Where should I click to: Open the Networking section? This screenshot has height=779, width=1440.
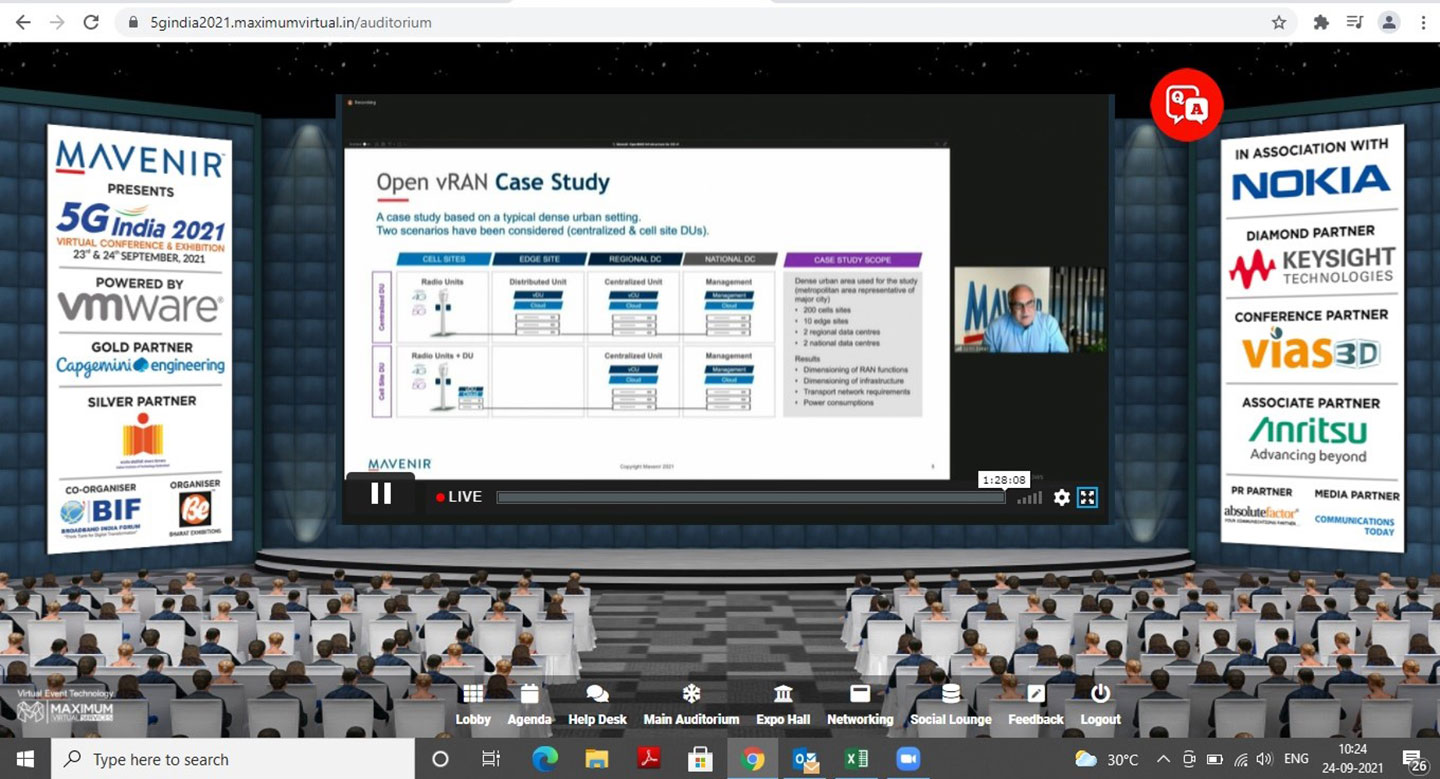(860, 705)
